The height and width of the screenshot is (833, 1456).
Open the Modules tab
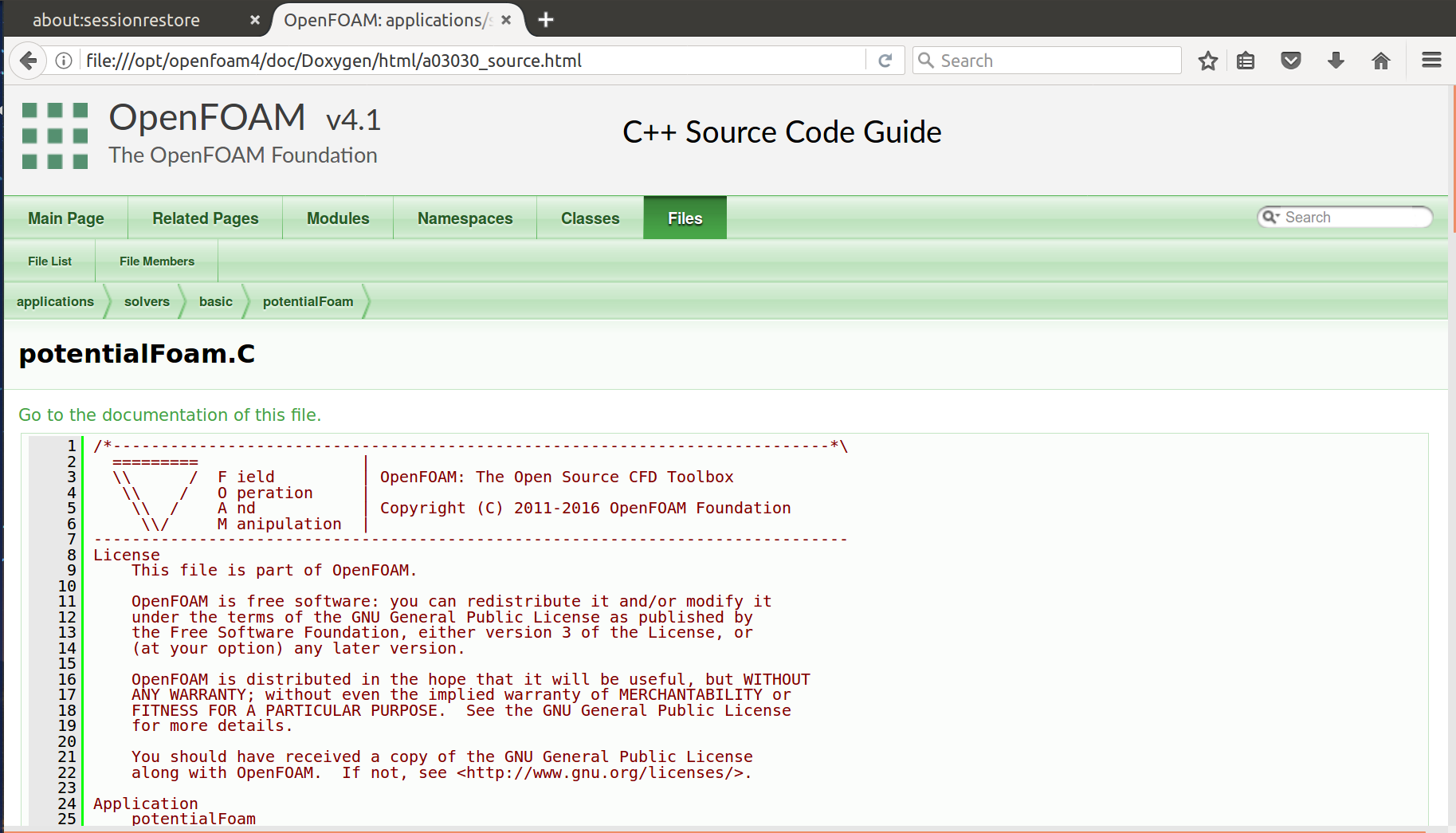pyautogui.click(x=338, y=218)
